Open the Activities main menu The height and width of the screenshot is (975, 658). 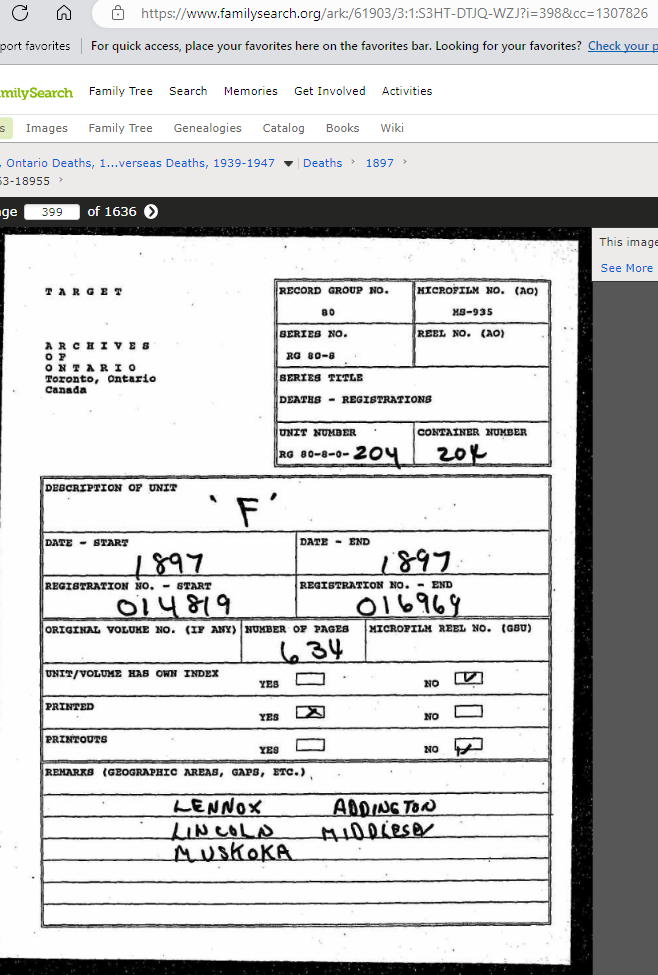407,91
